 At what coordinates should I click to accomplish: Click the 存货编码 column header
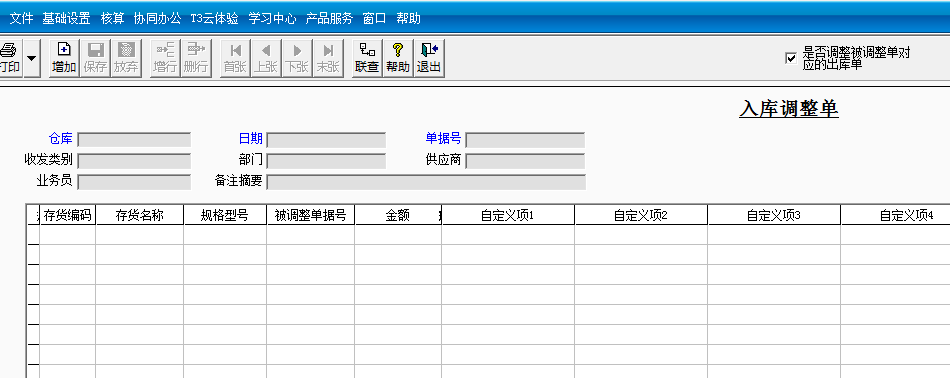[67, 215]
